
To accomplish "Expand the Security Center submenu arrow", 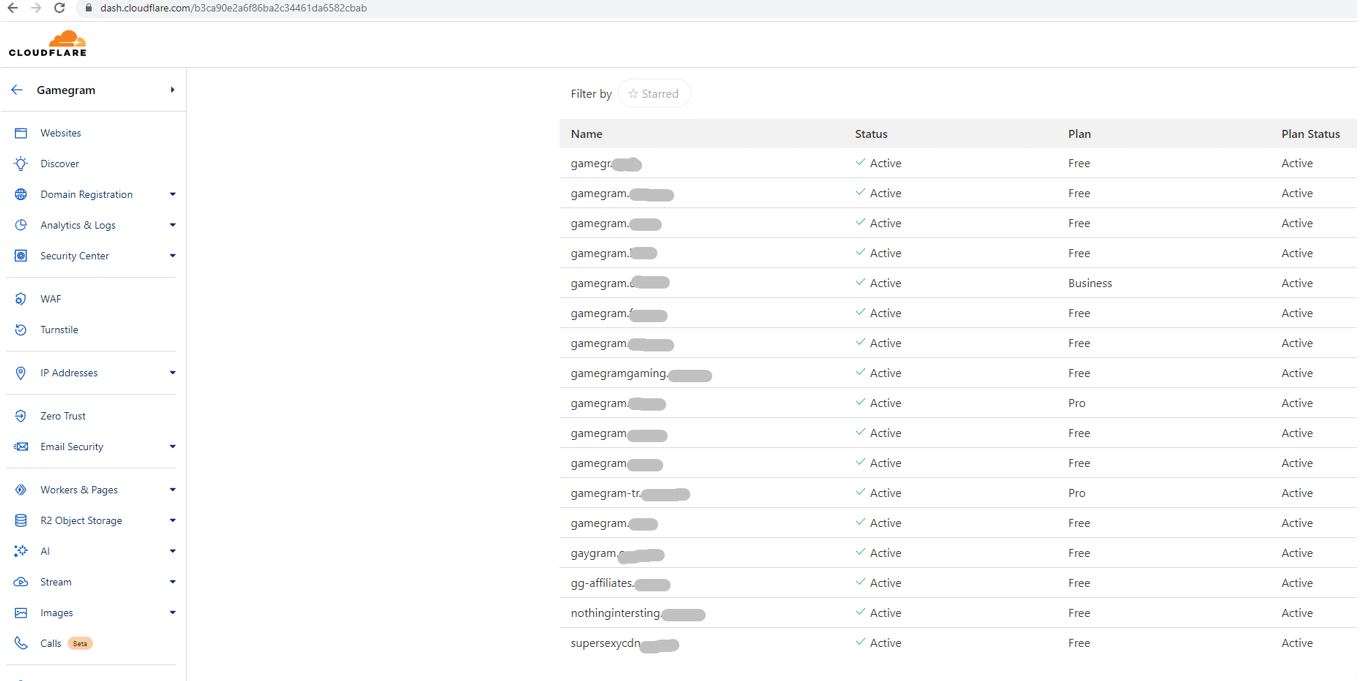I will 172,256.
